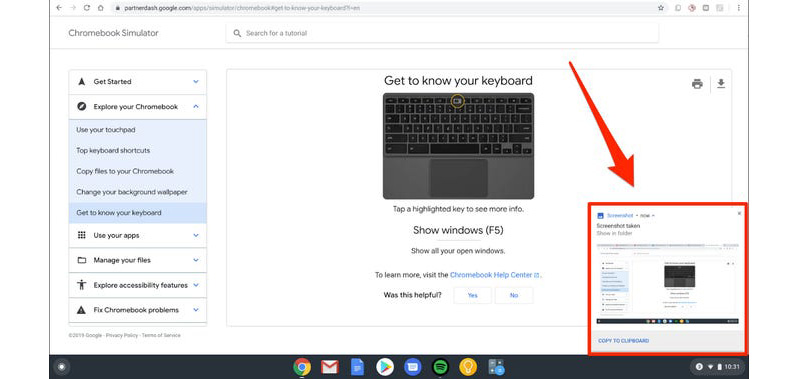Image resolution: width=799 pixels, height=379 pixels.
Task: Select 'Top keyboard shortcuts' tutorial
Action: click(138, 151)
